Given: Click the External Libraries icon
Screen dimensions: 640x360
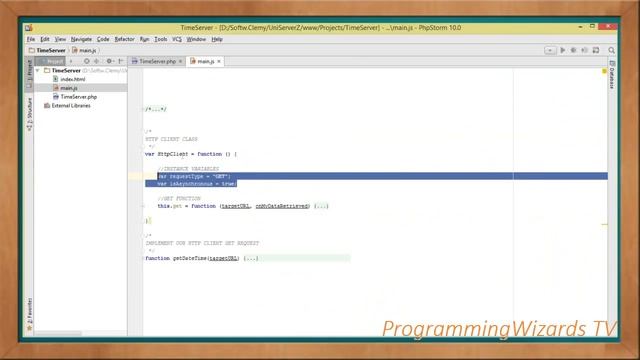Looking at the screenshot, I should 47,106.
